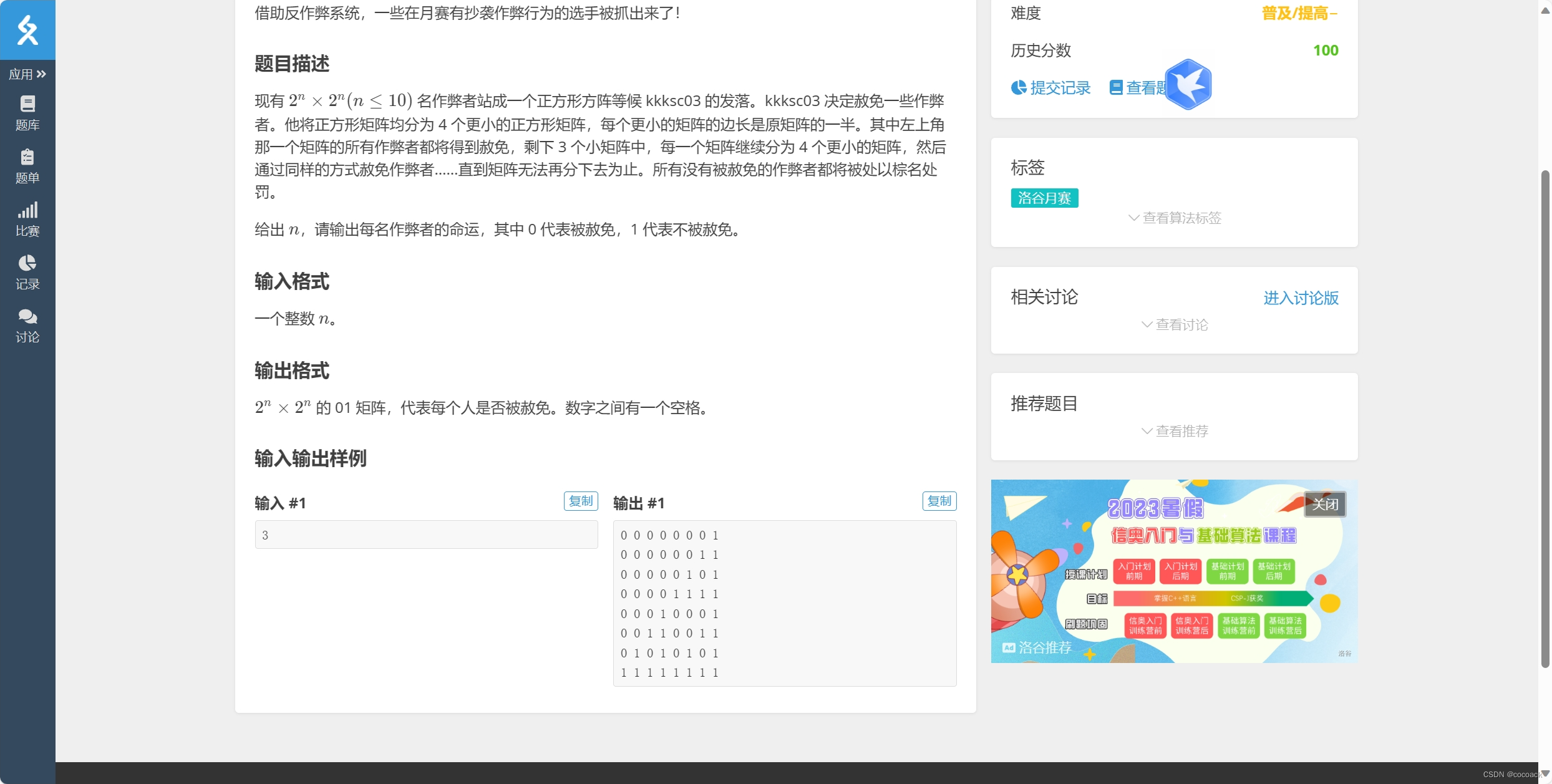Image resolution: width=1552 pixels, height=784 pixels.
Task: Go to 比赛 contests page
Action: tap(27, 219)
